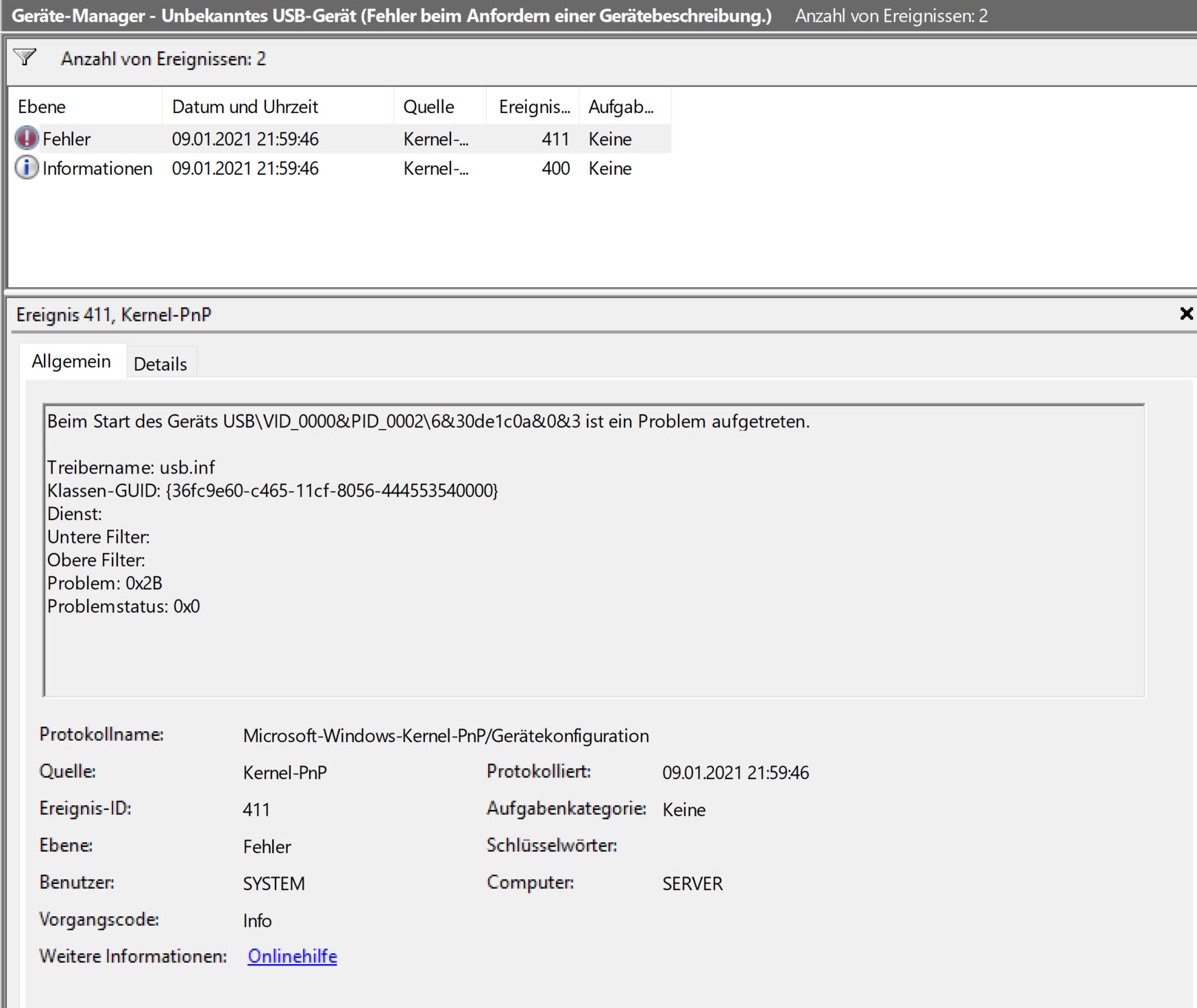
Task: Sort by the Quelle column header
Action: pos(440,107)
